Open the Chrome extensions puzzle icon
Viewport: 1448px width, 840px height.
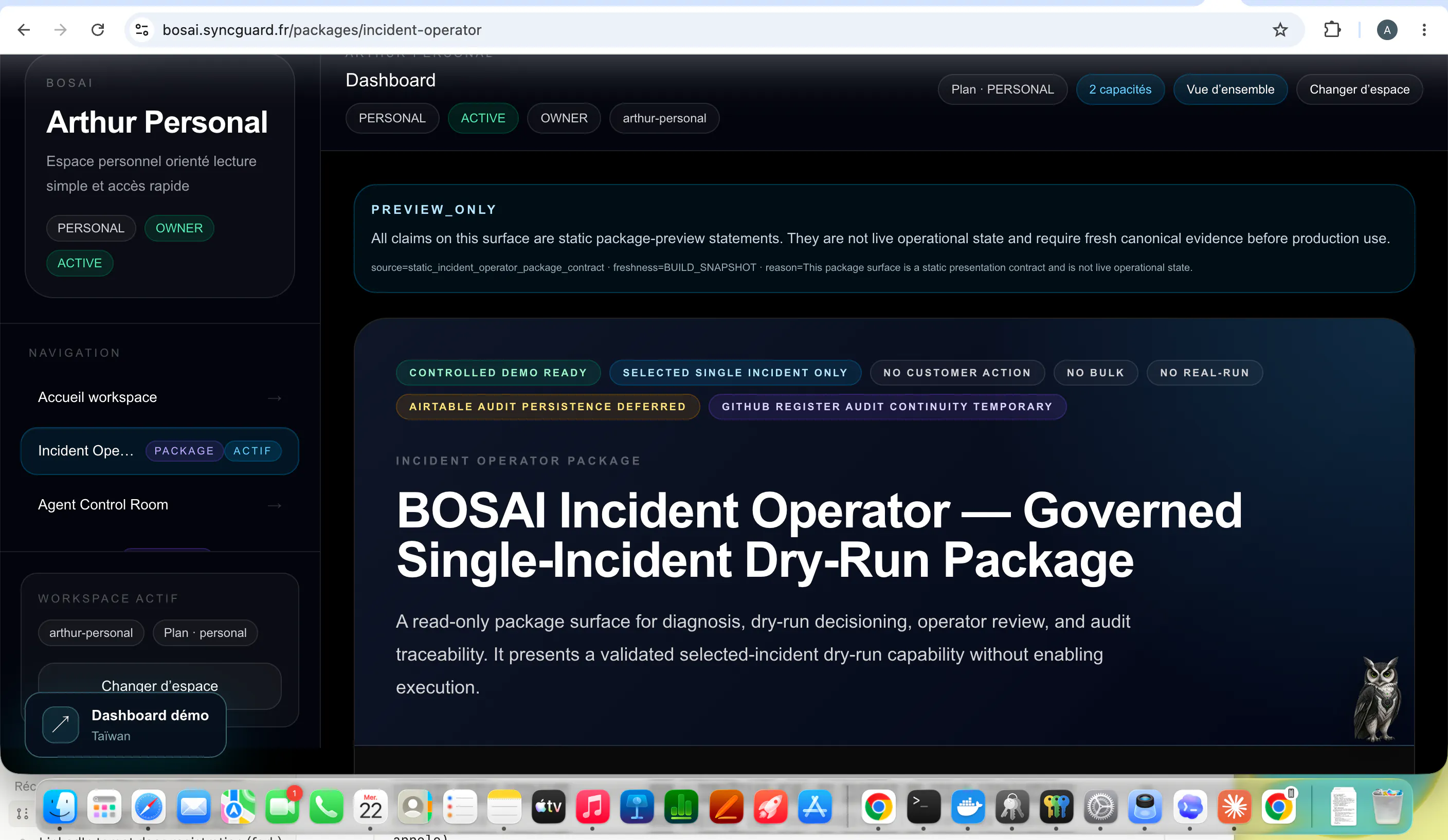1331,30
